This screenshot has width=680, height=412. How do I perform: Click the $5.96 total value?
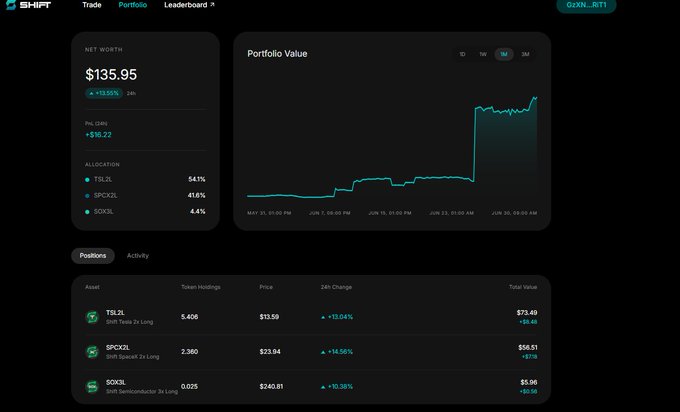tap(529, 382)
